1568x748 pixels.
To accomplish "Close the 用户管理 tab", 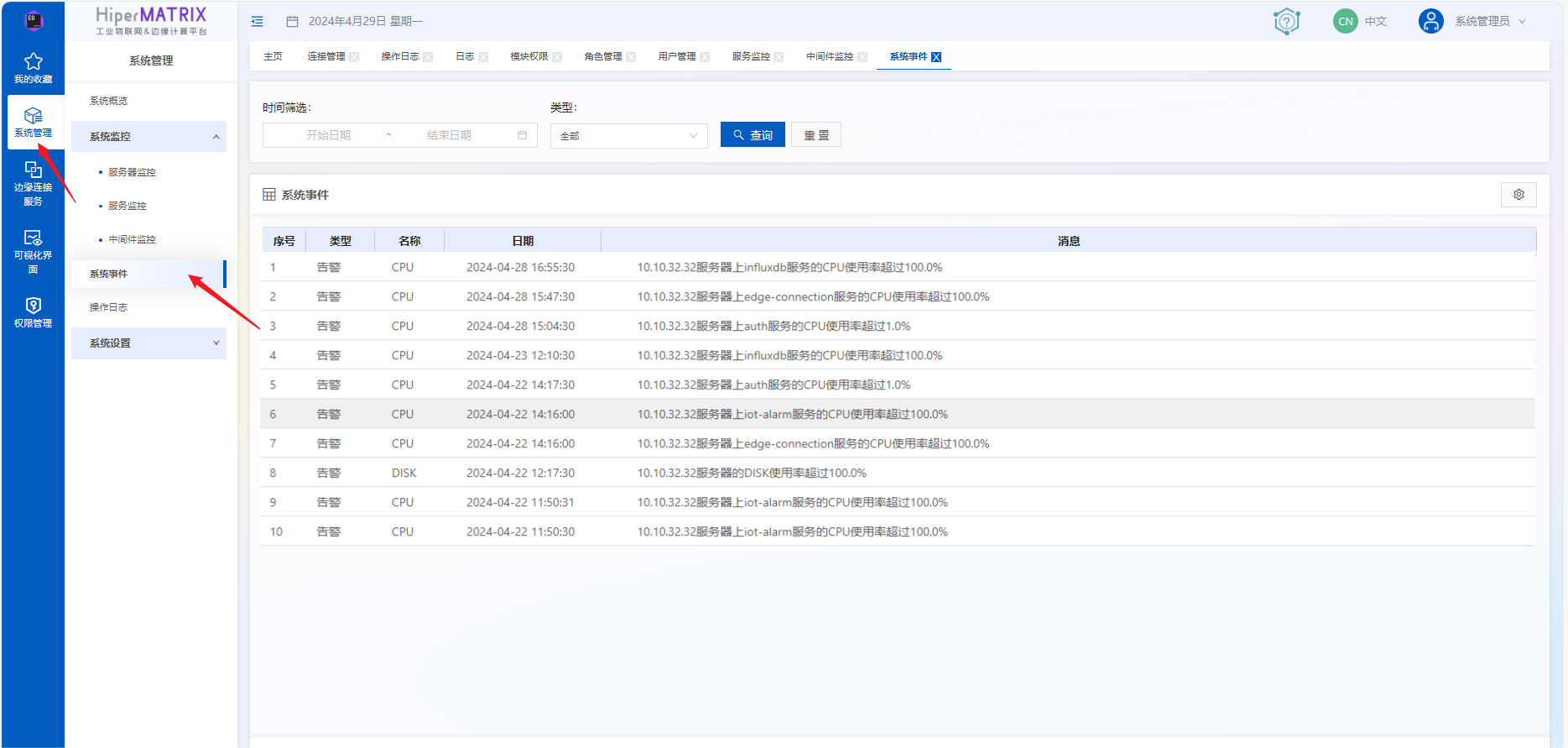I will (x=705, y=57).
